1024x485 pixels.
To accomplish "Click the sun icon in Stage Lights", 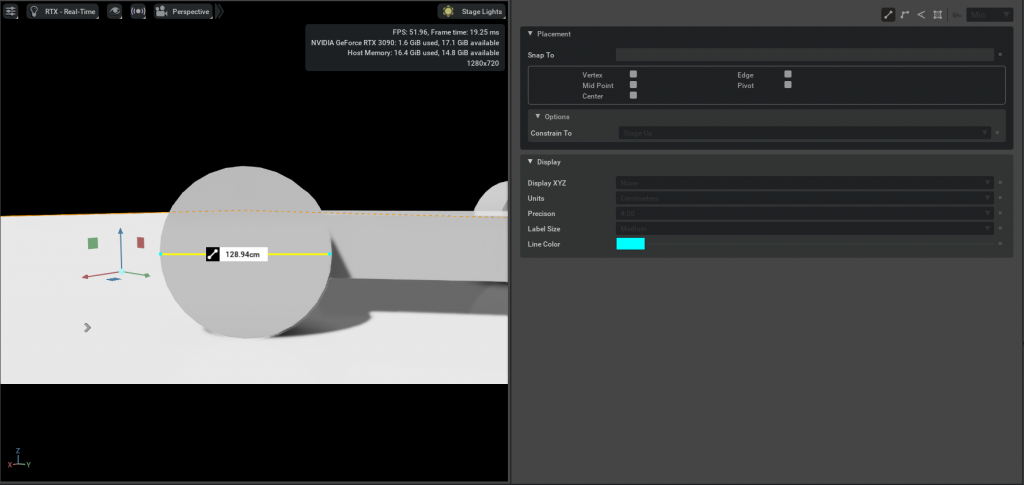I will click(448, 11).
